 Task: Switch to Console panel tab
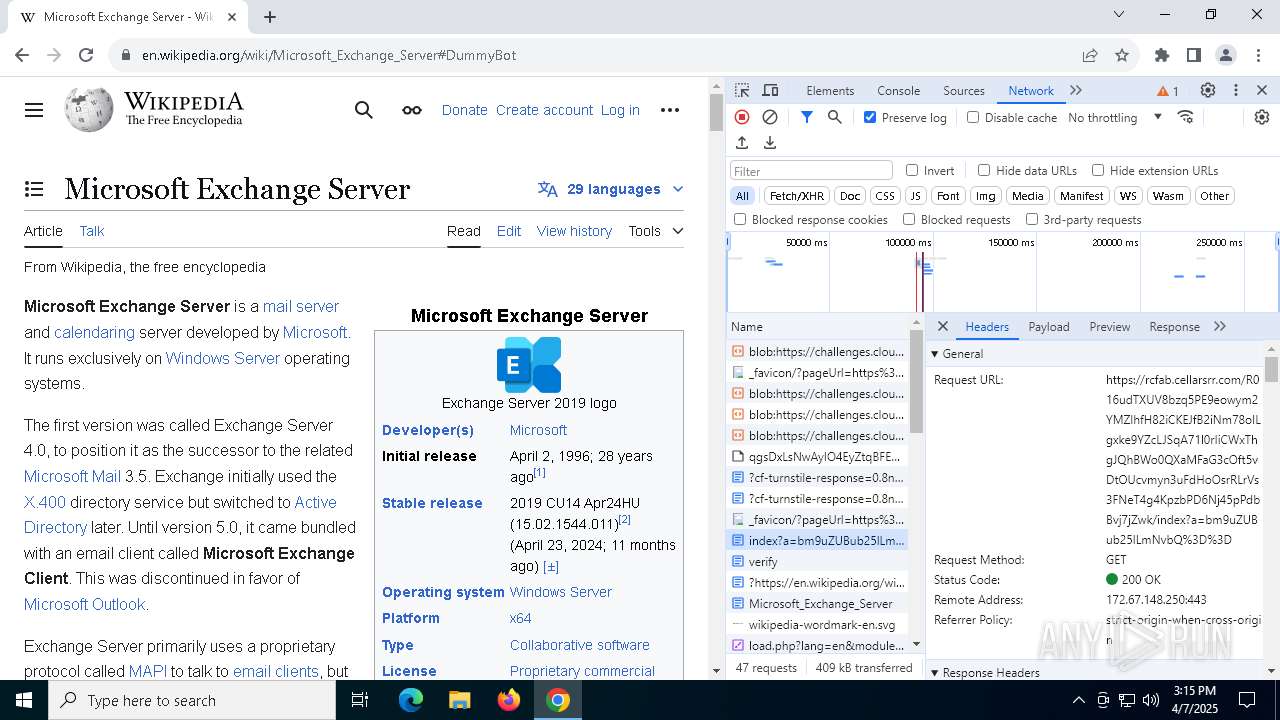pyautogui.click(x=898, y=90)
